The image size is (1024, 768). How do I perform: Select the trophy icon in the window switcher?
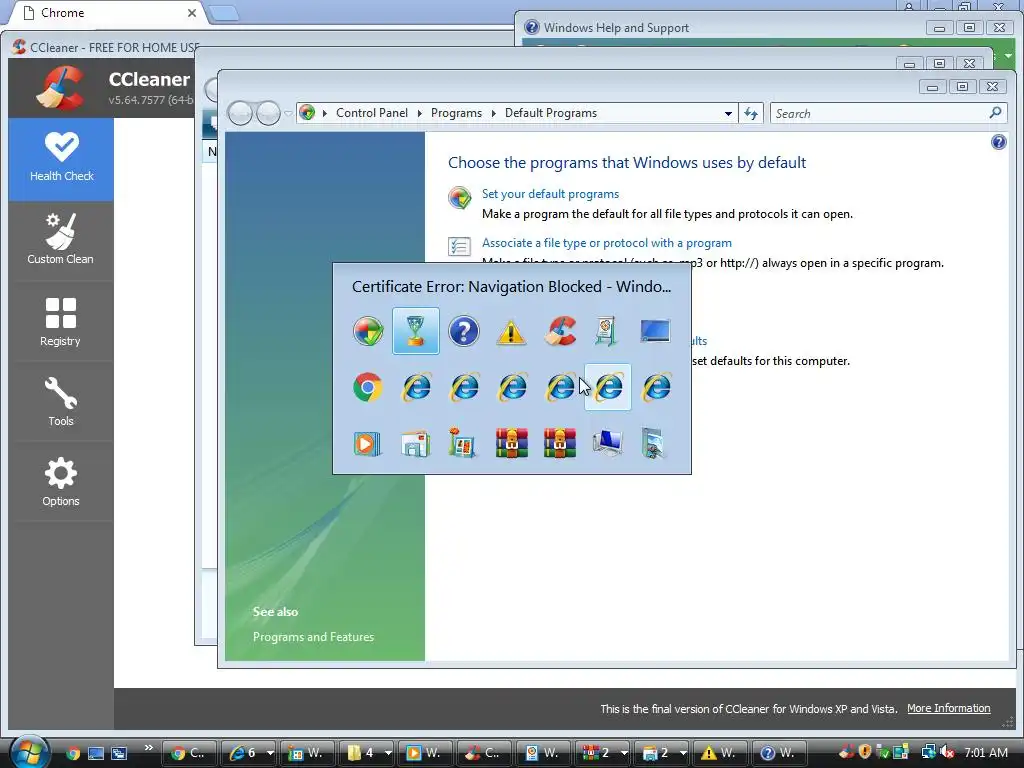point(416,331)
